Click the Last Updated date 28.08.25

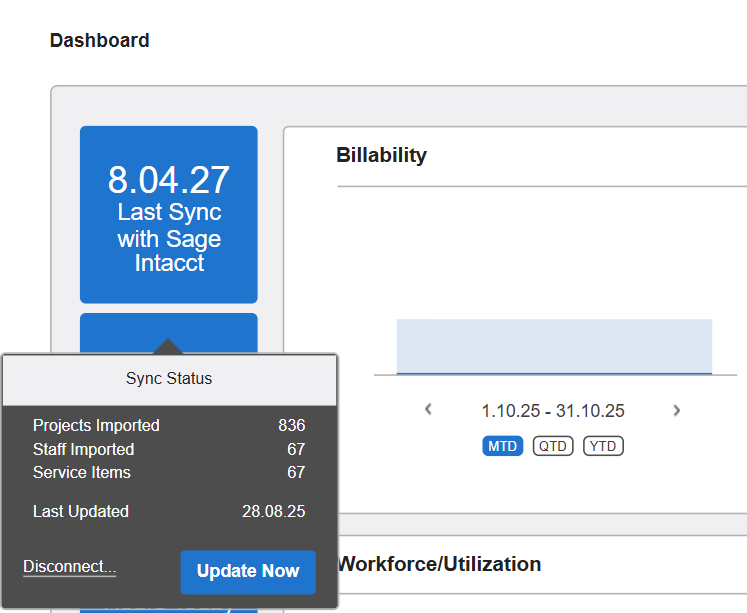pyautogui.click(x=273, y=512)
